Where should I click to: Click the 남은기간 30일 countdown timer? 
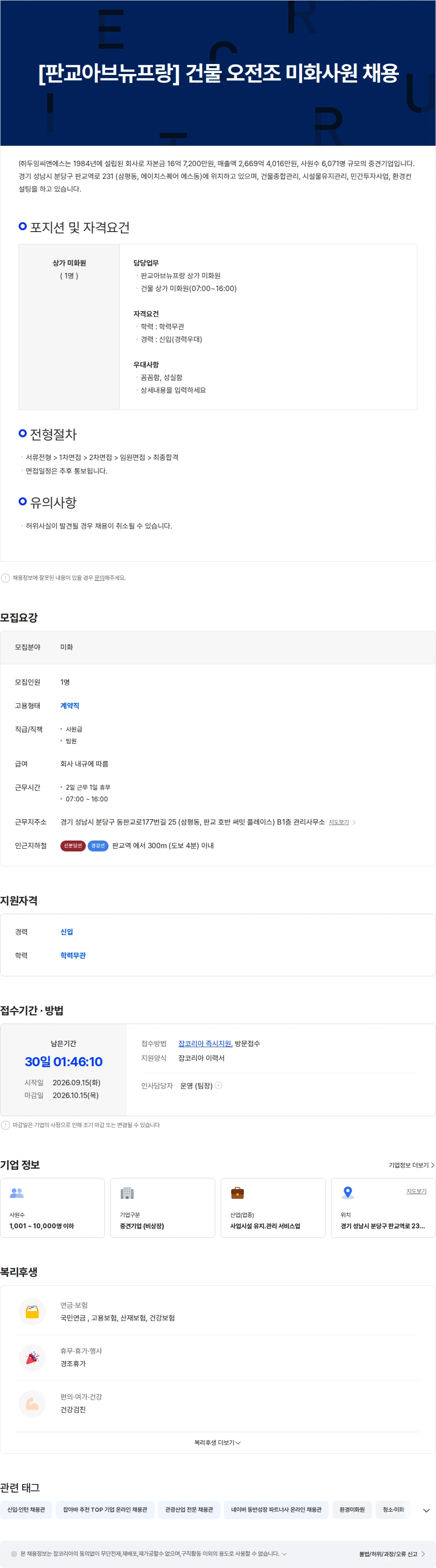63,1062
